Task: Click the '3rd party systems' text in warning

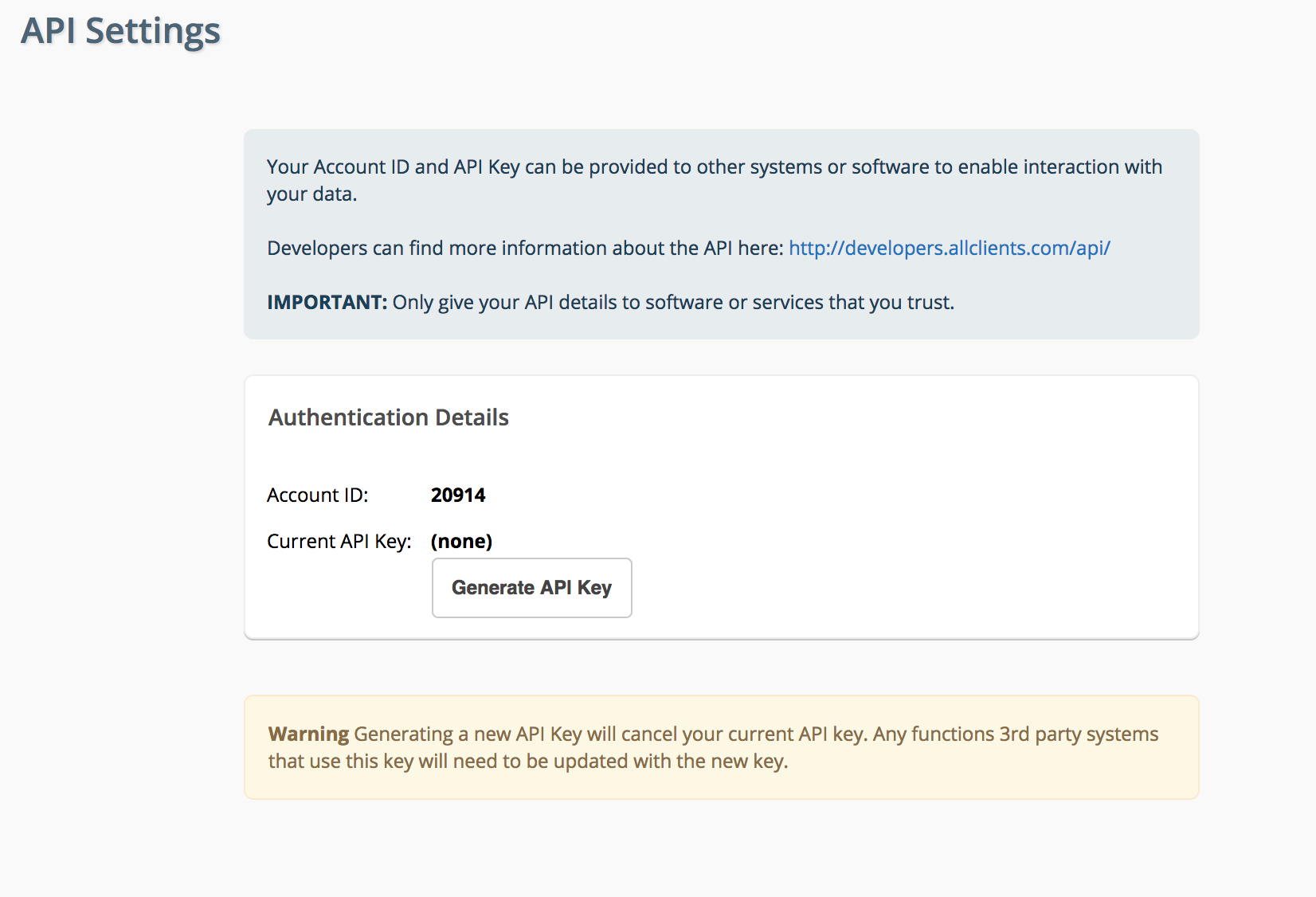Action: click(1079, 734)
